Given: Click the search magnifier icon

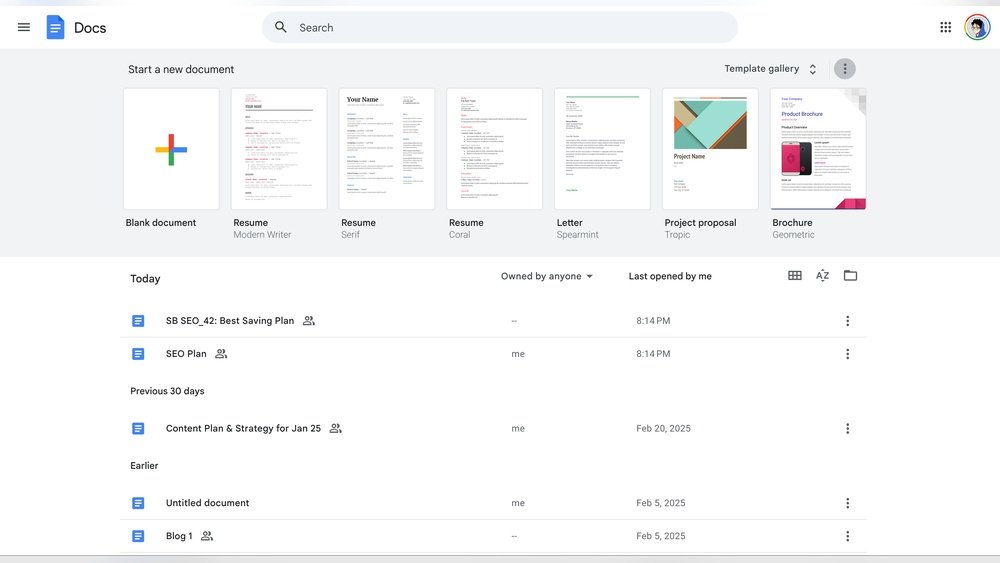Looking at the screenshot, I should [281, 27].
